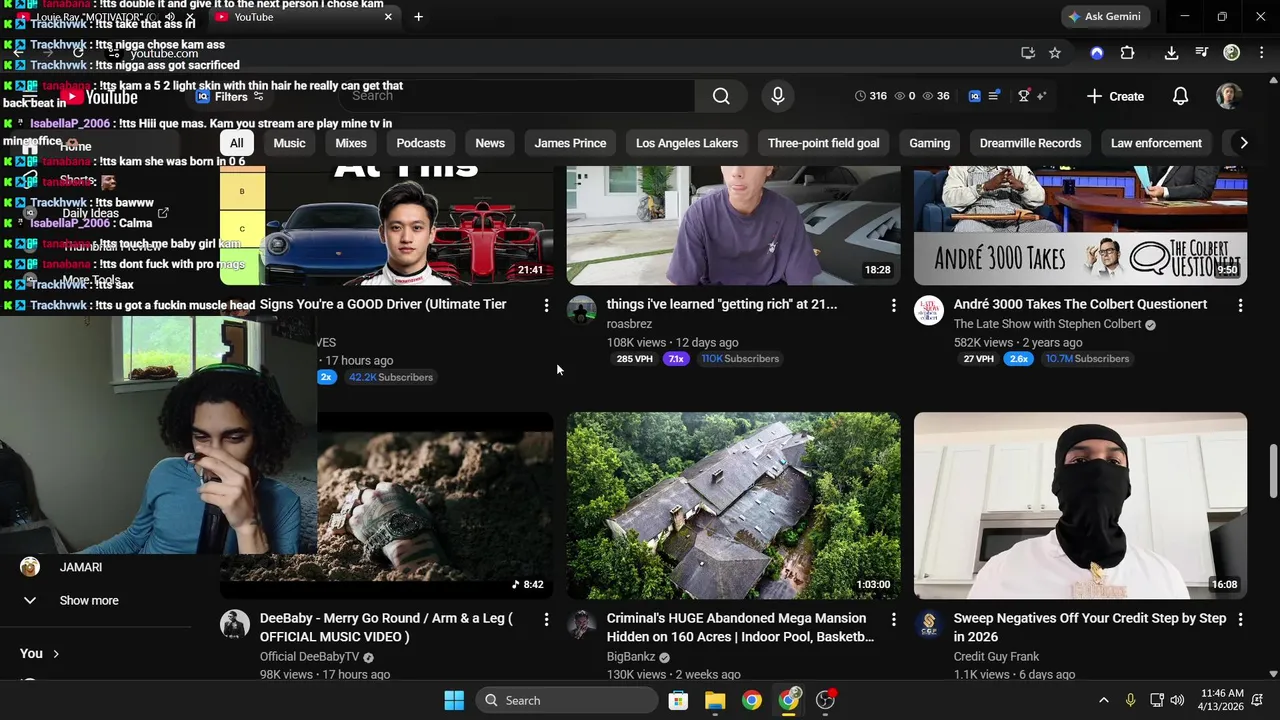
Task: Select the All filter chip
Action: [x=237, y=143]
